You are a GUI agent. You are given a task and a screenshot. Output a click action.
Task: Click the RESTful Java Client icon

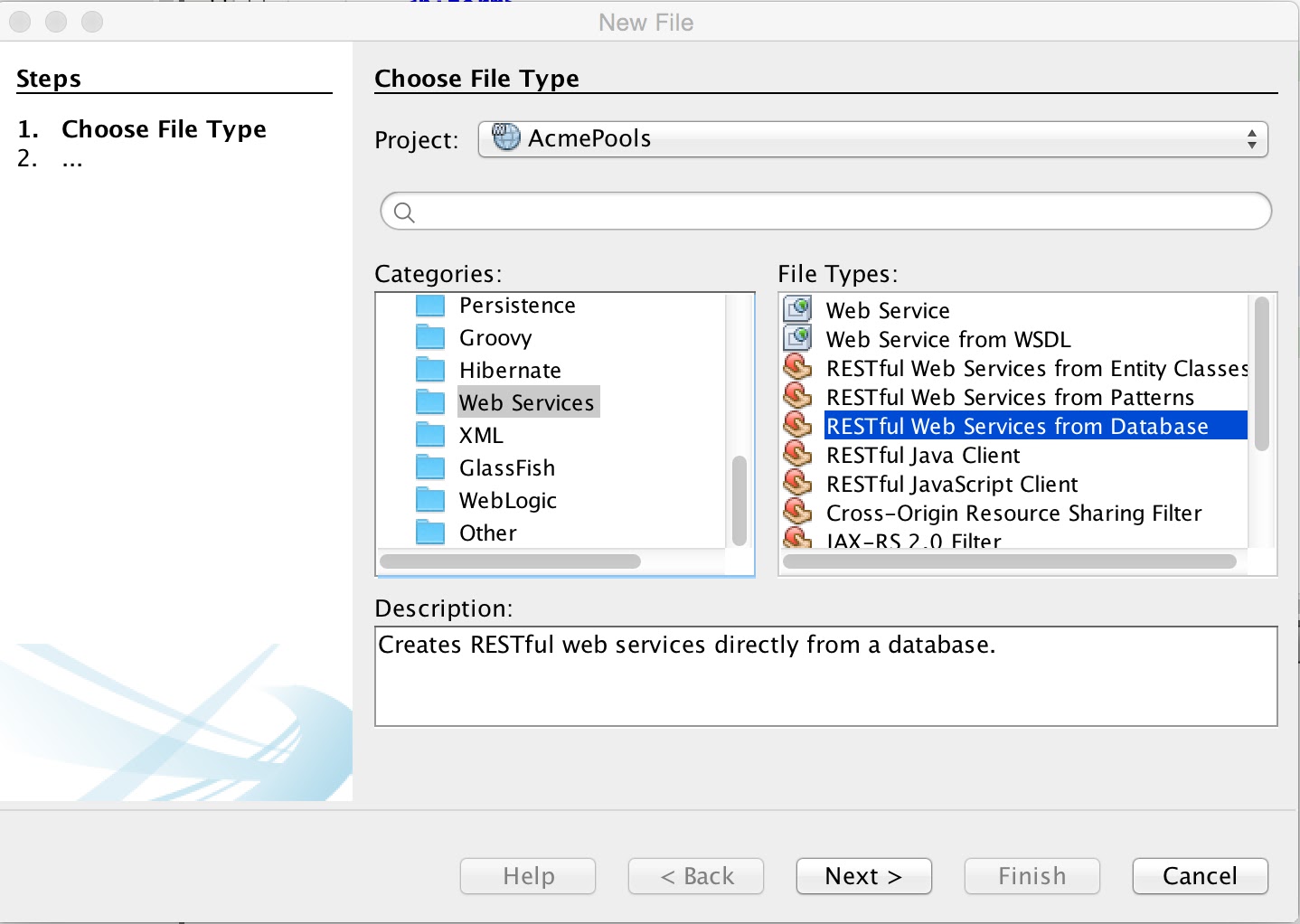pyautogui.click(x=796, y=454)
